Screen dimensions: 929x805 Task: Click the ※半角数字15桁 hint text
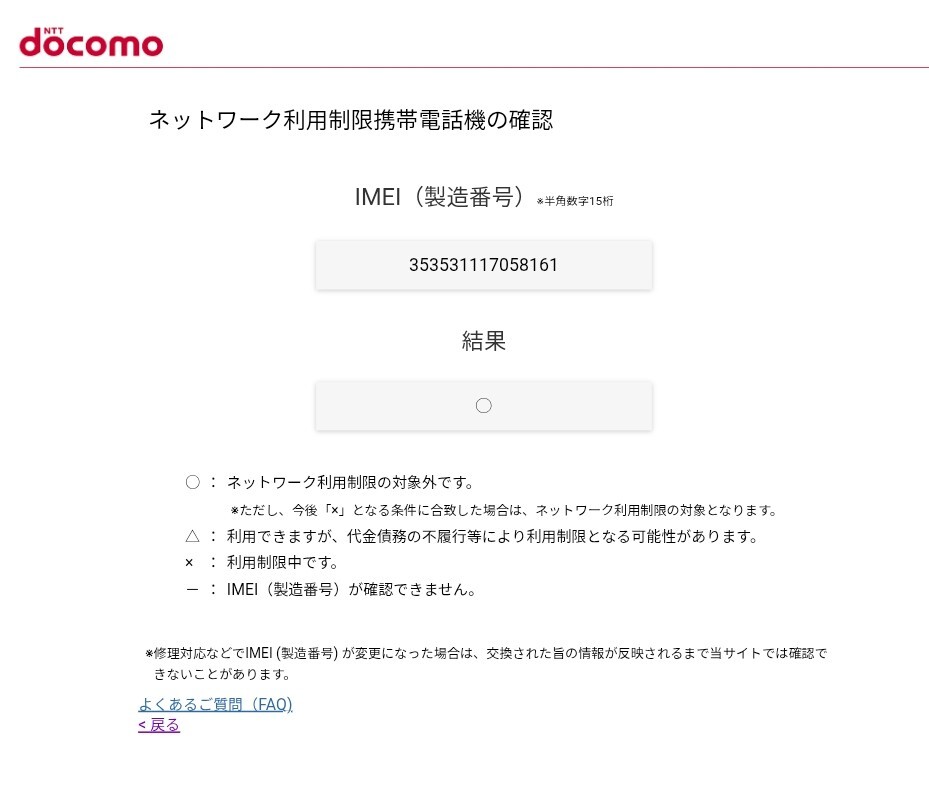pos(575,201)
